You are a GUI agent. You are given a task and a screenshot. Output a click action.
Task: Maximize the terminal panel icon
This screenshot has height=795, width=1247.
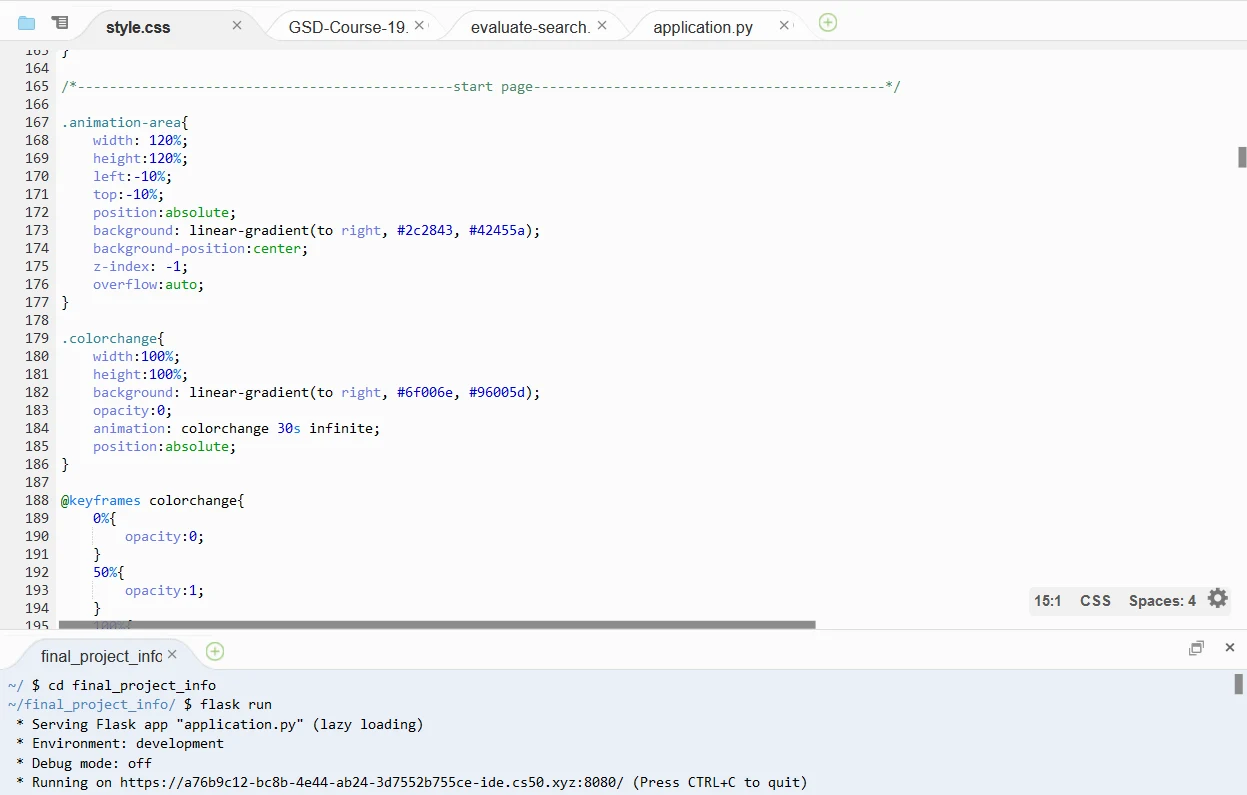tap(1196, 648)
